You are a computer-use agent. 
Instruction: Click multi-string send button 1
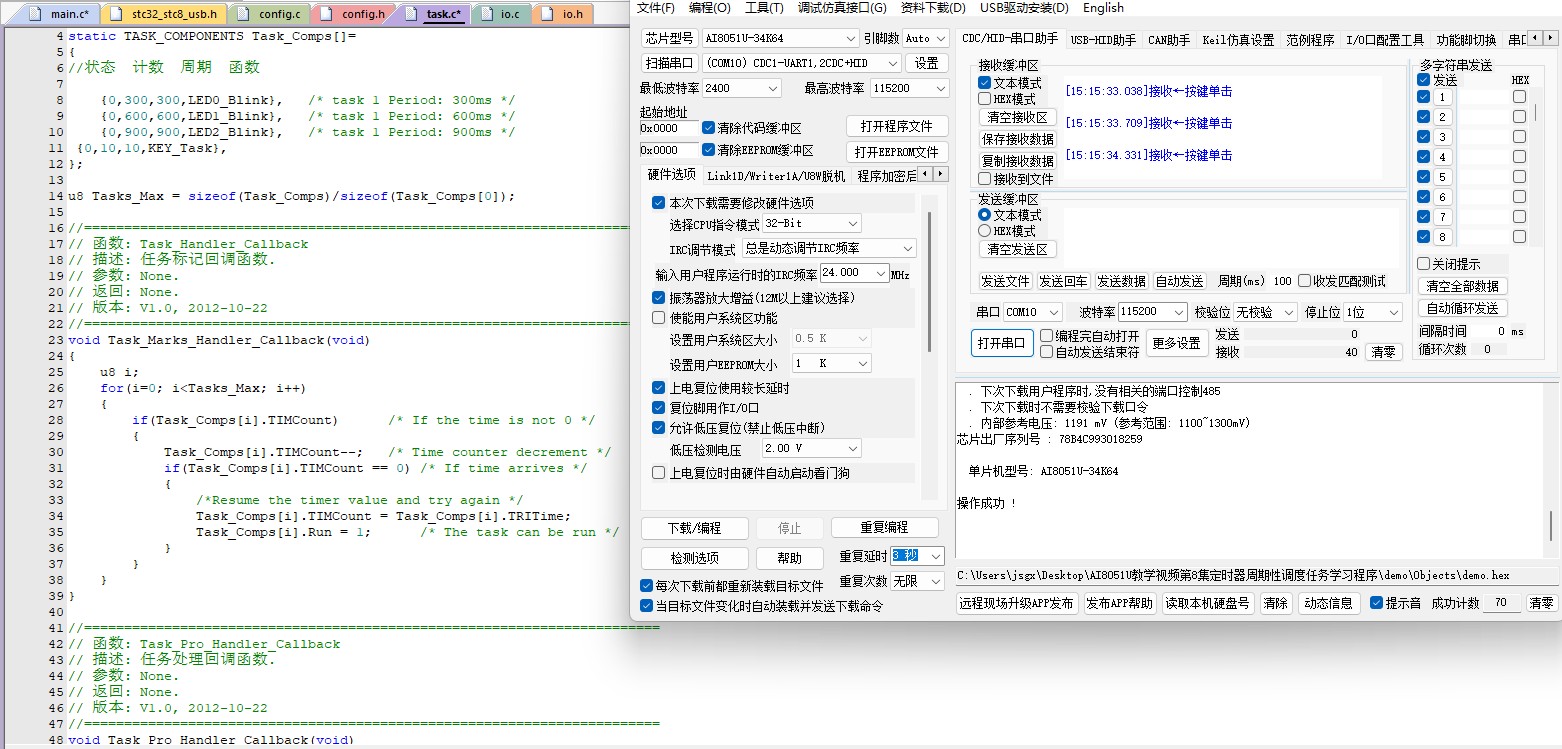pyautogui.click(x=1443, y=97)
